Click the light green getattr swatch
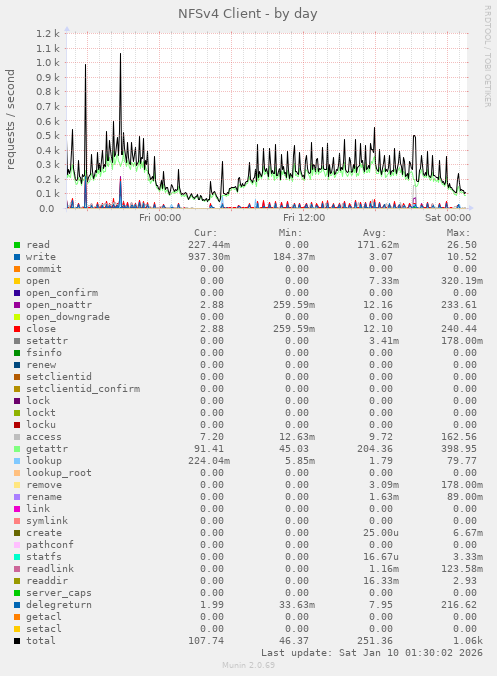This screenshot has width=497, height=676. click(17, 449)
